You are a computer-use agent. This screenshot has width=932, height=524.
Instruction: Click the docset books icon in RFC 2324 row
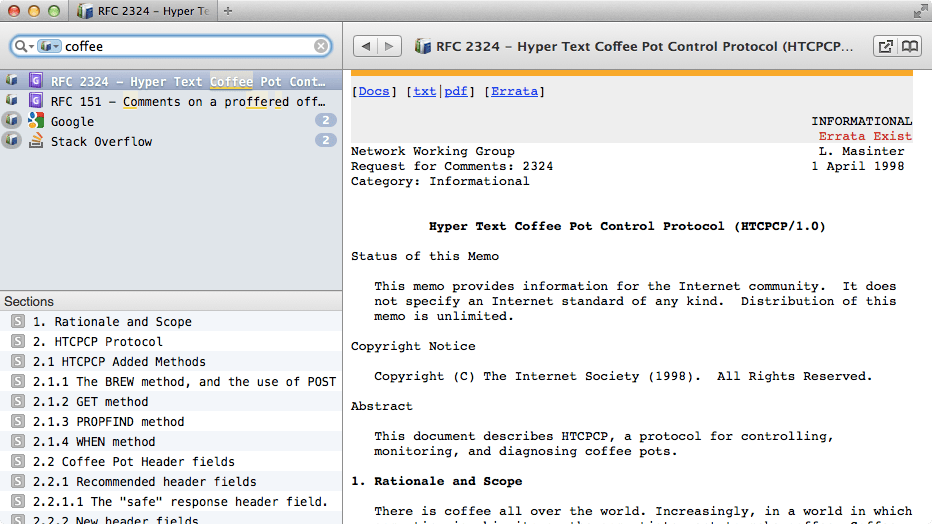[x=11, y=80]
